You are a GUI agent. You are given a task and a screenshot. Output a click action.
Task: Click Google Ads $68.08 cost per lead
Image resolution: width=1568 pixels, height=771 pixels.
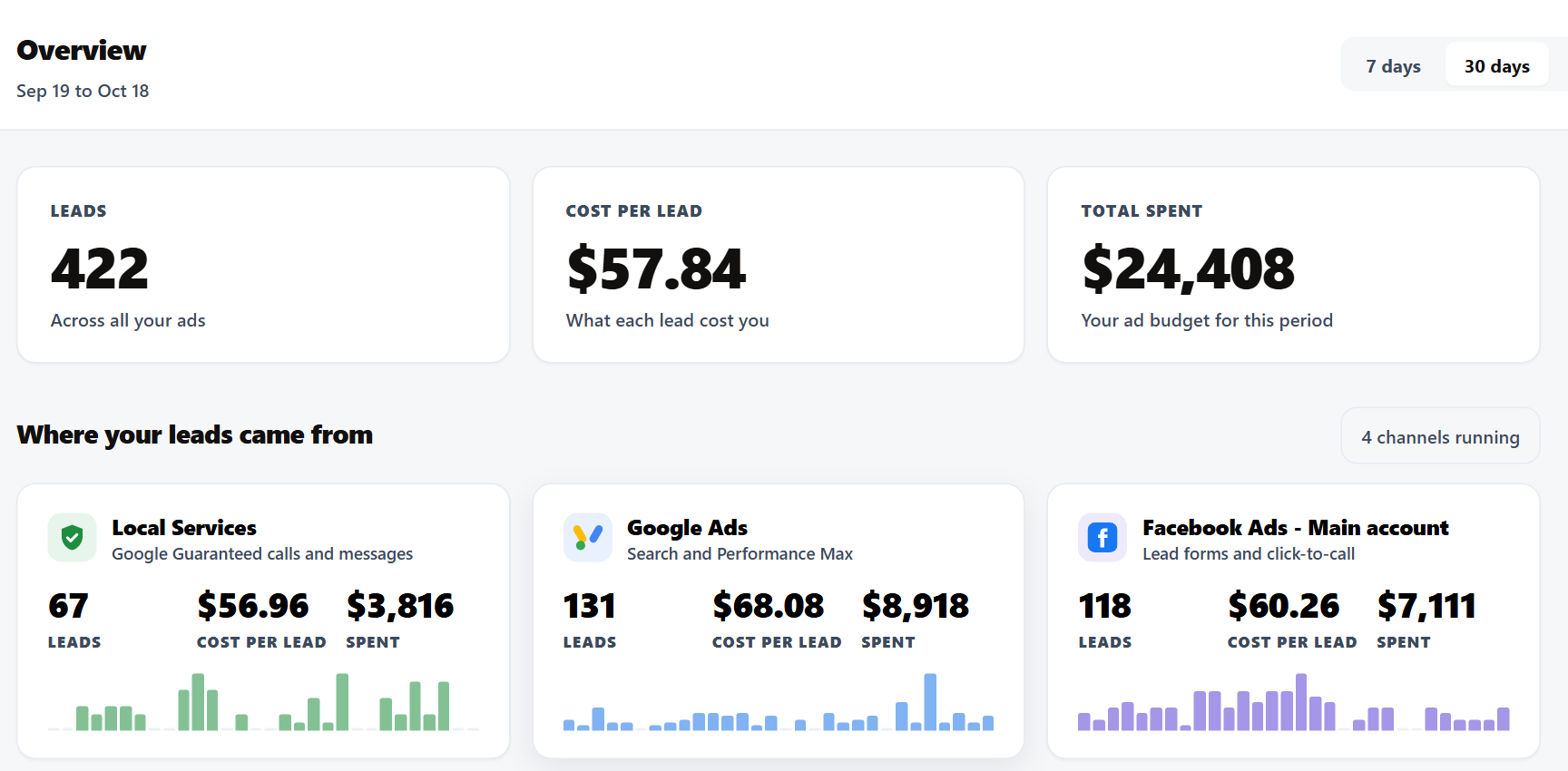coord(769,606)
